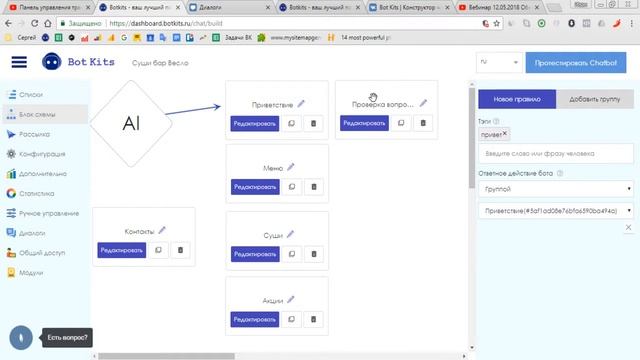
Task: Duplicate the Контакты group
Action: coord(158,250)
